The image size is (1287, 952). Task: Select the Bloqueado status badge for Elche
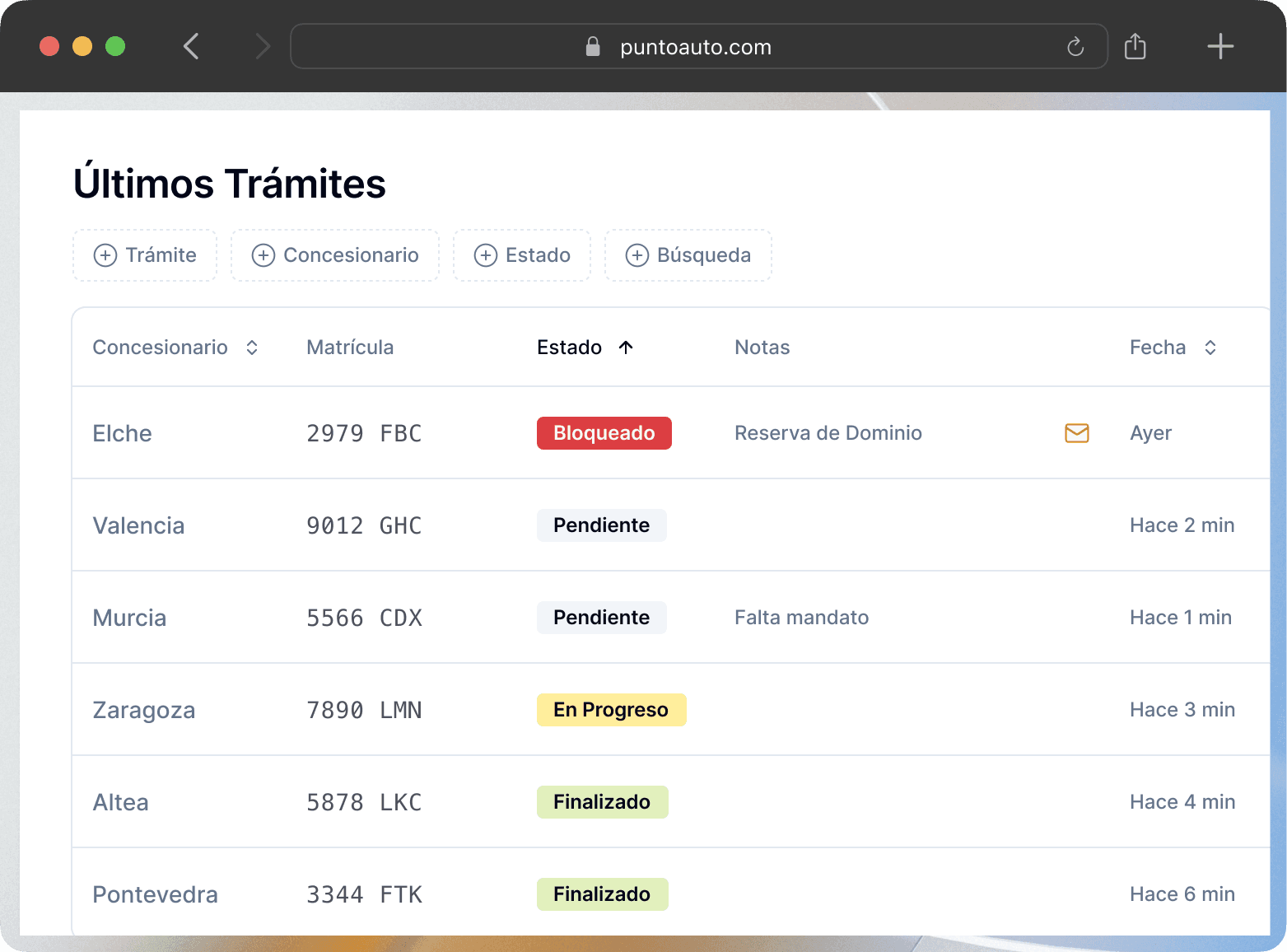604,432
